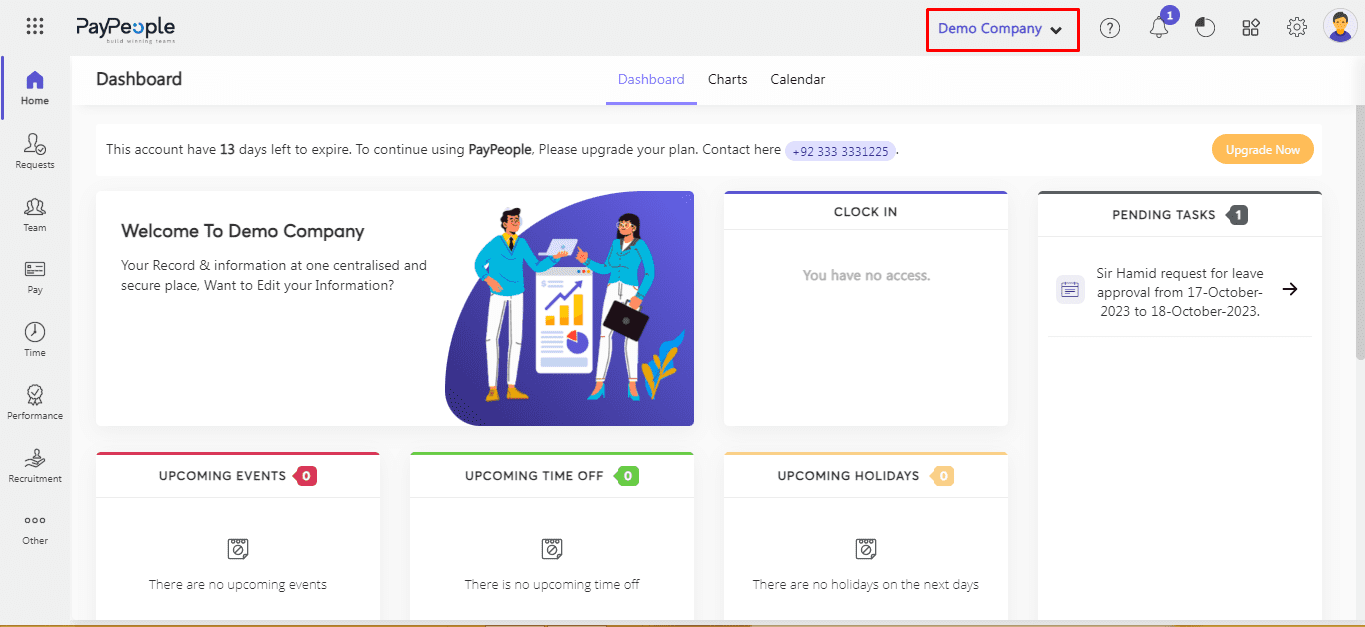This screenshot has width=1365, height=627.
Task: Switch to the Calendar tab
Action: click(797, 79)
